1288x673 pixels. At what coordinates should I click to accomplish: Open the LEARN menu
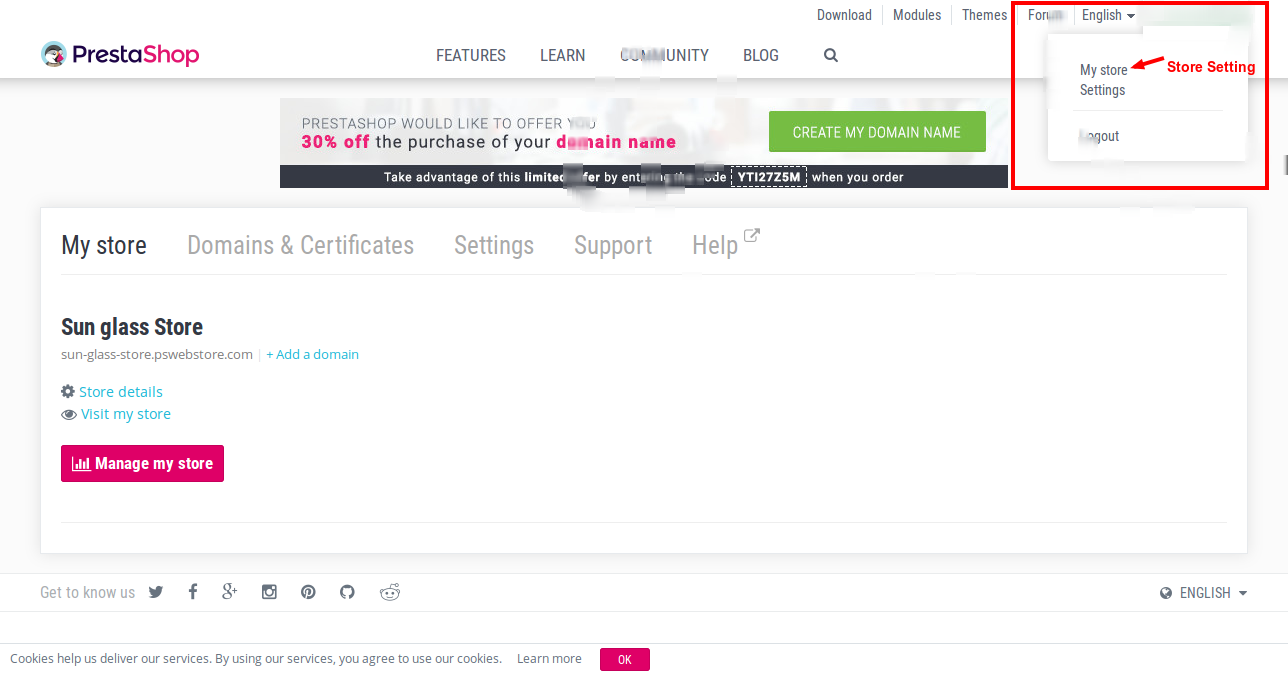(563, 56)
